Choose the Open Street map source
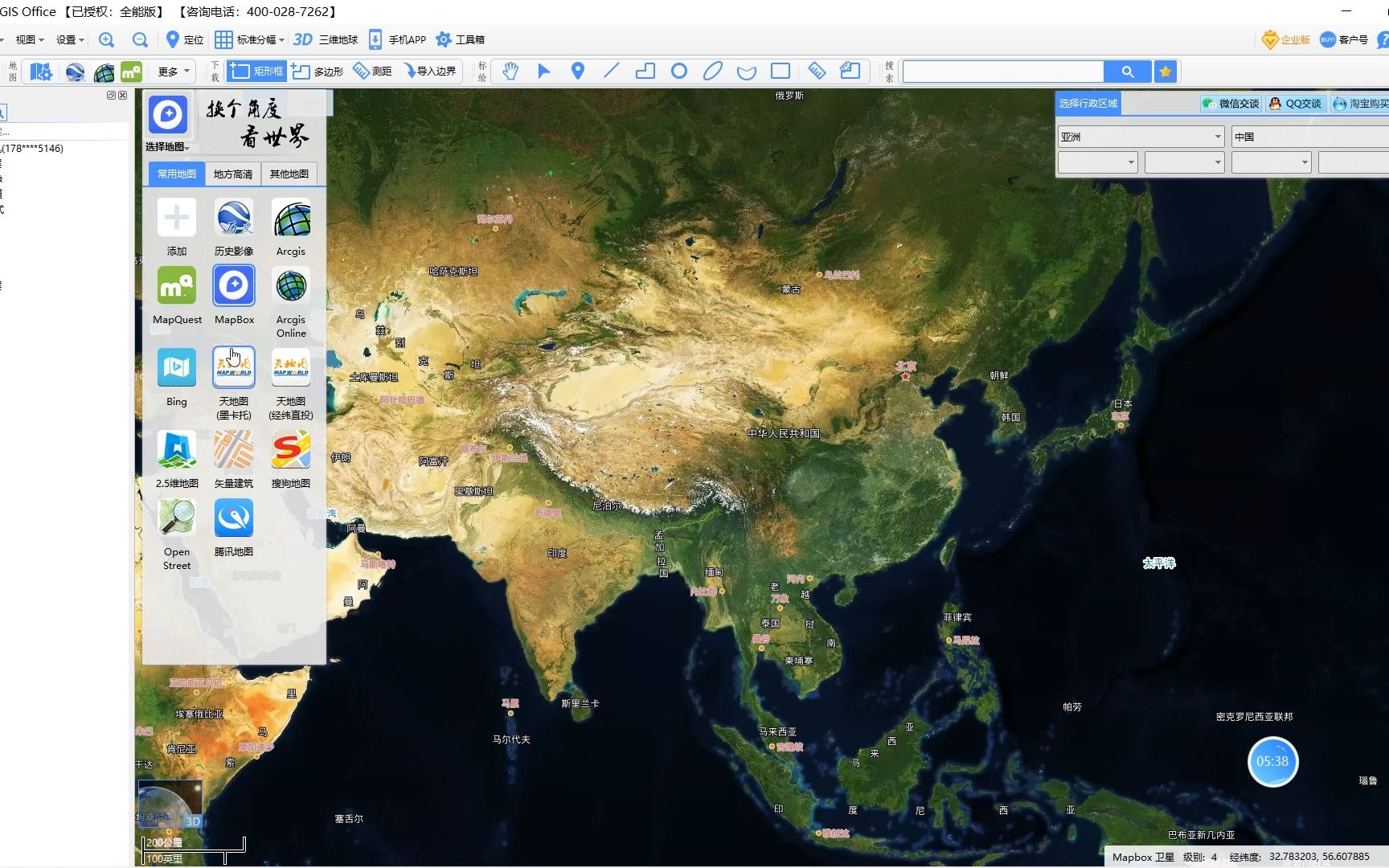The image size is (1389, 868). pyautogui.click(x=177, y=534)
